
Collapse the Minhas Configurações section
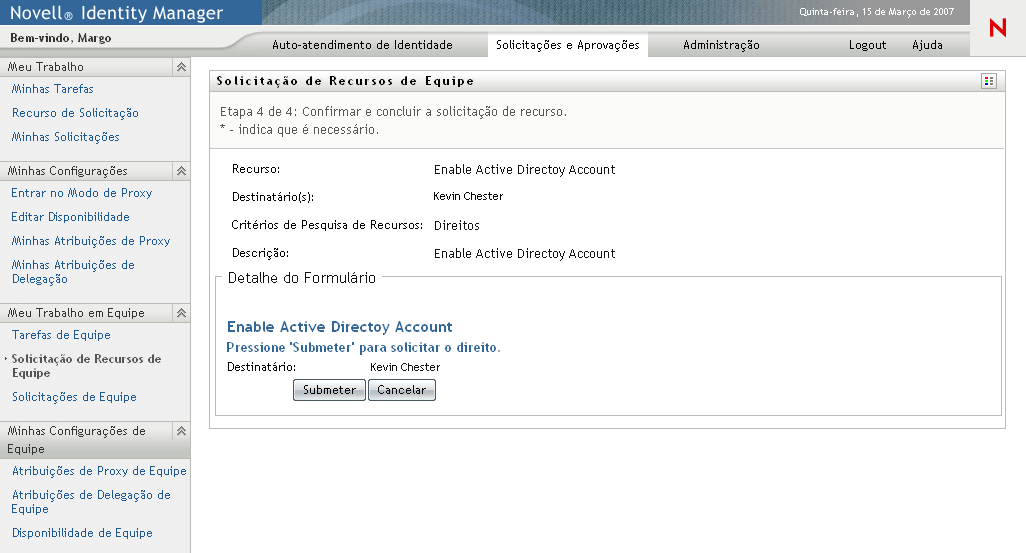point(181,171)
